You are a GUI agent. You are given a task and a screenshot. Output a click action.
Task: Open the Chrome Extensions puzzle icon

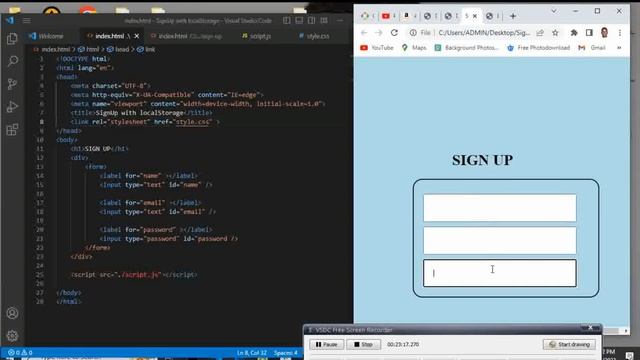coord(574,33)
